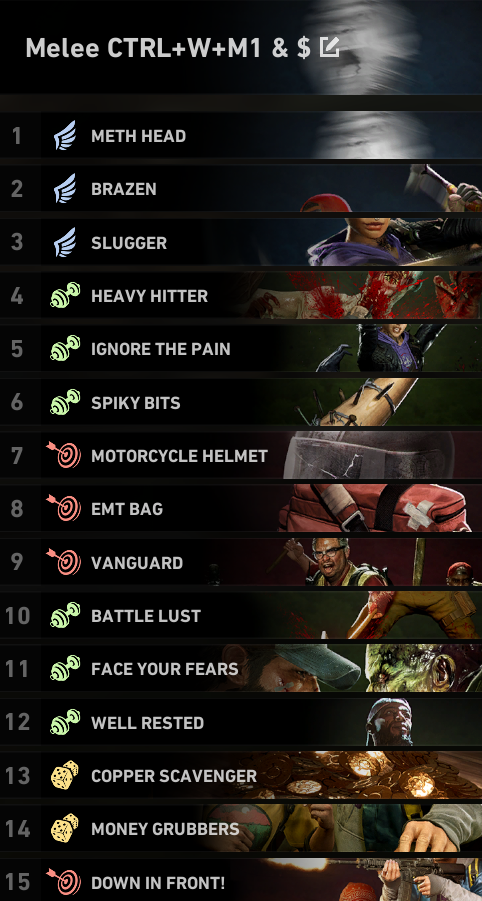Screen dimensions: 482x901
Task: Click the deck title Melee CTRL+W+M1 & $
Action: (168, 48)
